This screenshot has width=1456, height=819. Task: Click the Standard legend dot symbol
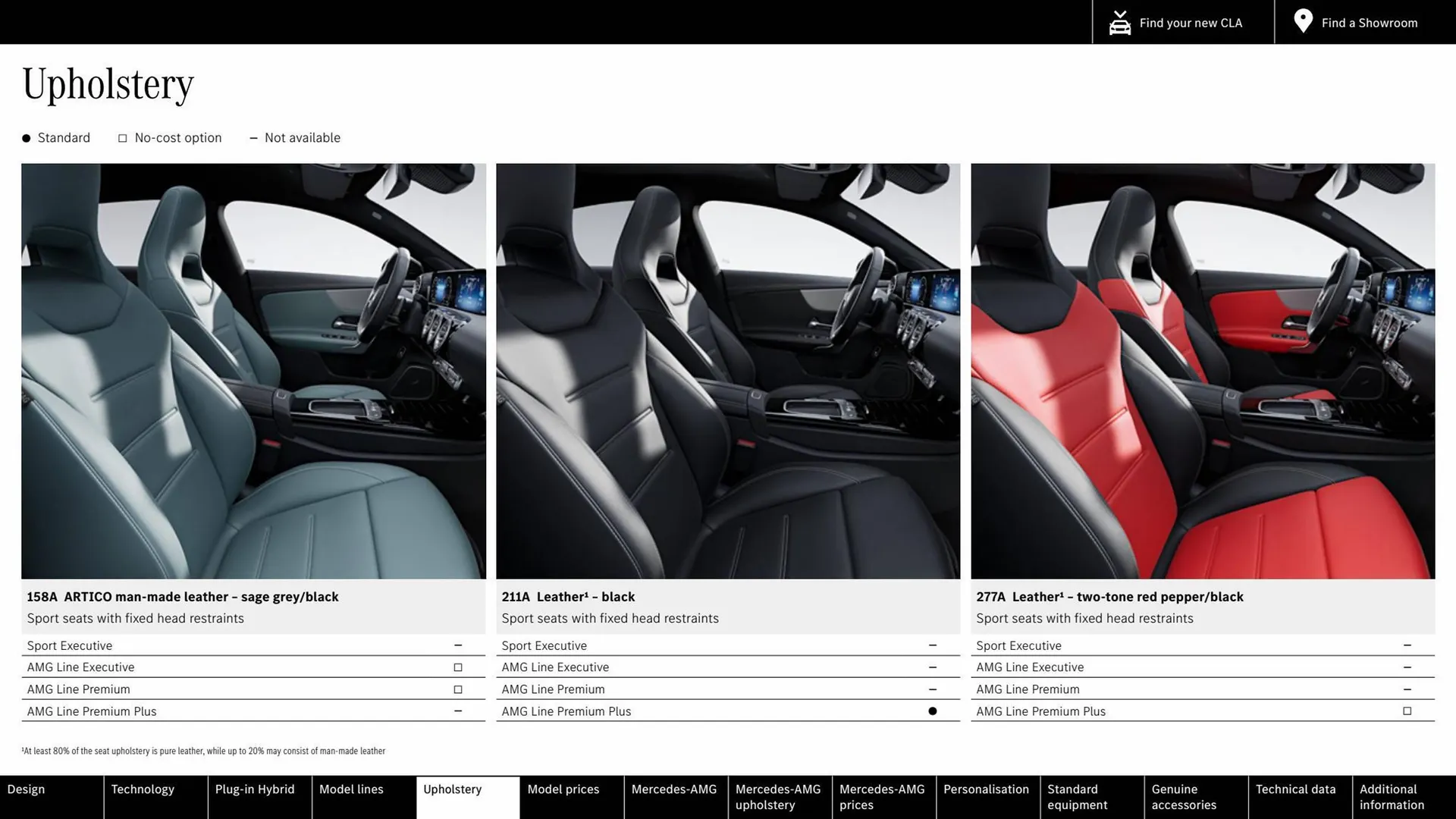(26, 137)
